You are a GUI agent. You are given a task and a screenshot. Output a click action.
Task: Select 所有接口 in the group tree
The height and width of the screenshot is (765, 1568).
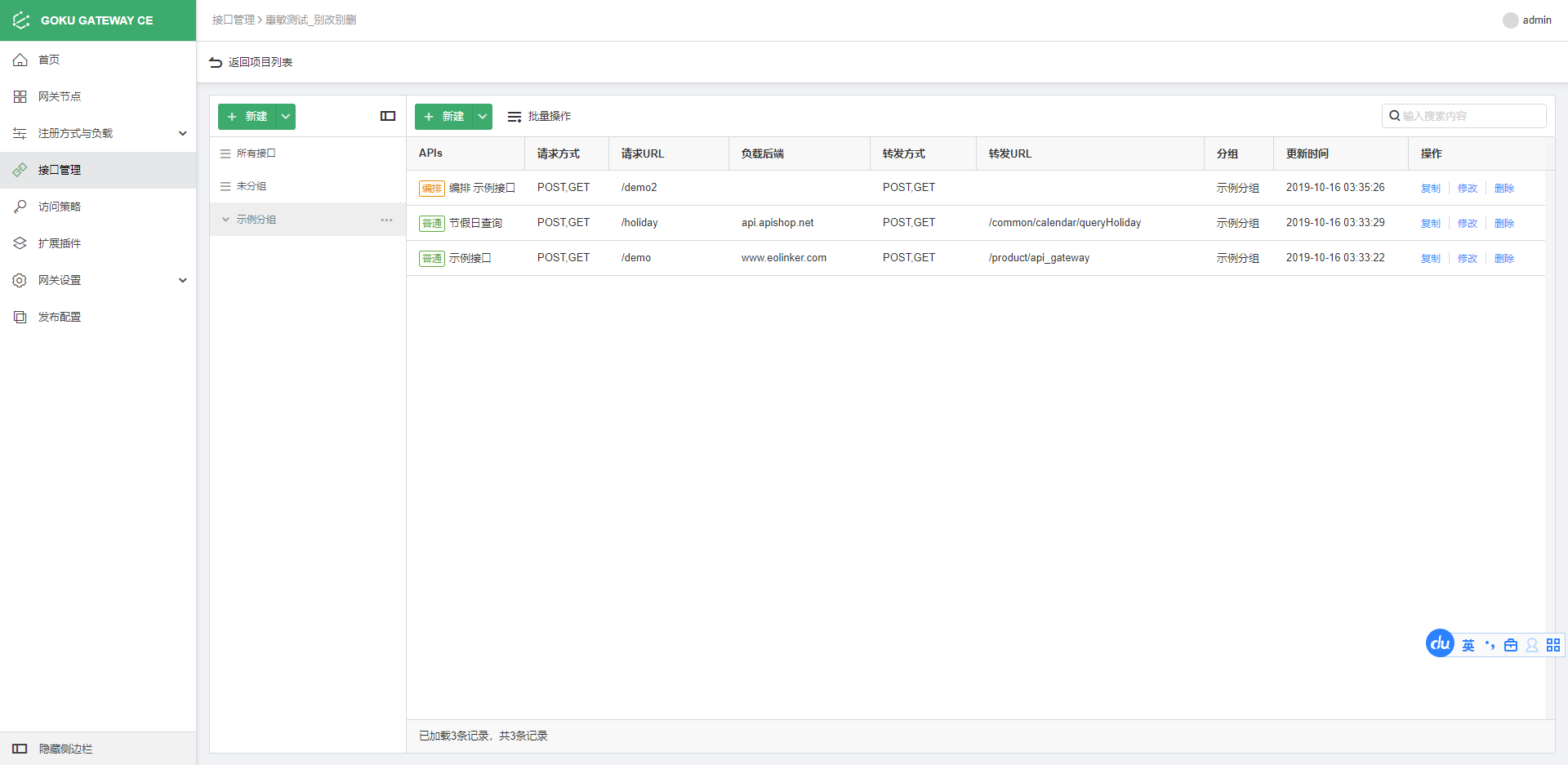tap(308, 153)
